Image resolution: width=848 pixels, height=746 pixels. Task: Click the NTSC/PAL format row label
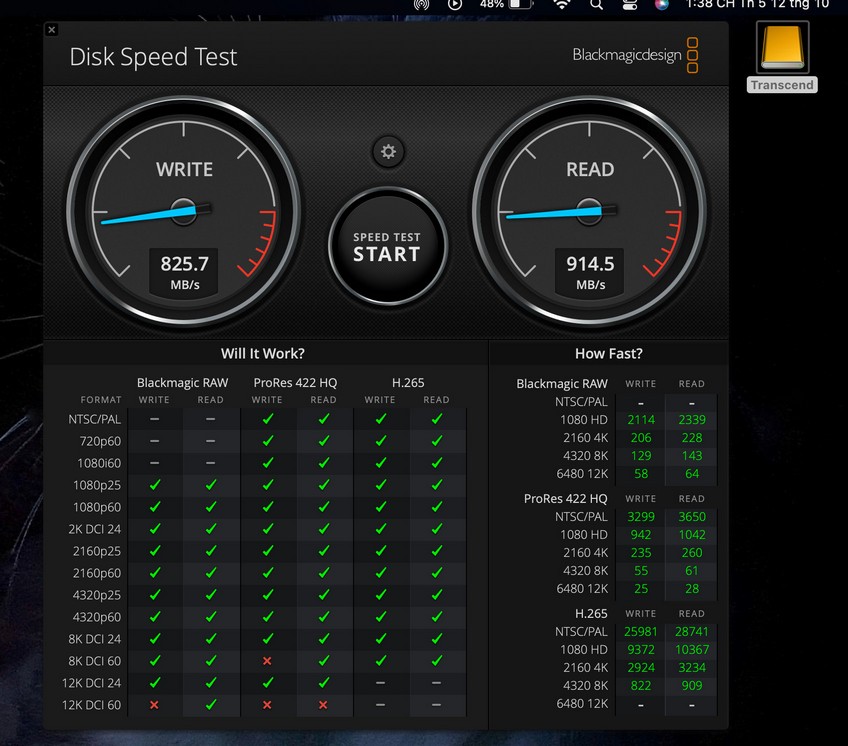95,419
